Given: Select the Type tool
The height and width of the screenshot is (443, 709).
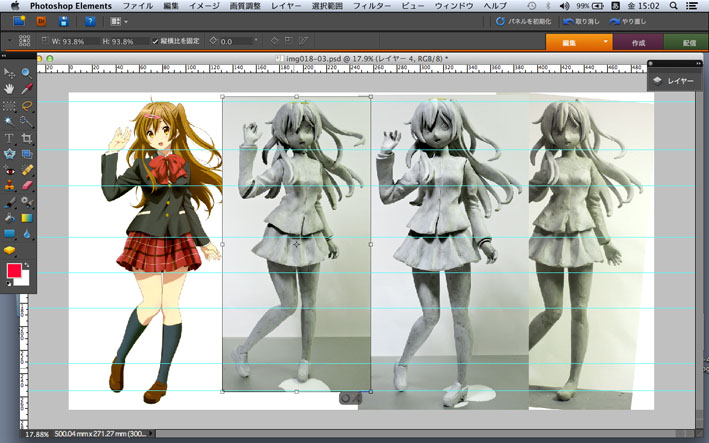Looking at the screenshot, I should (x=9, y=138).
